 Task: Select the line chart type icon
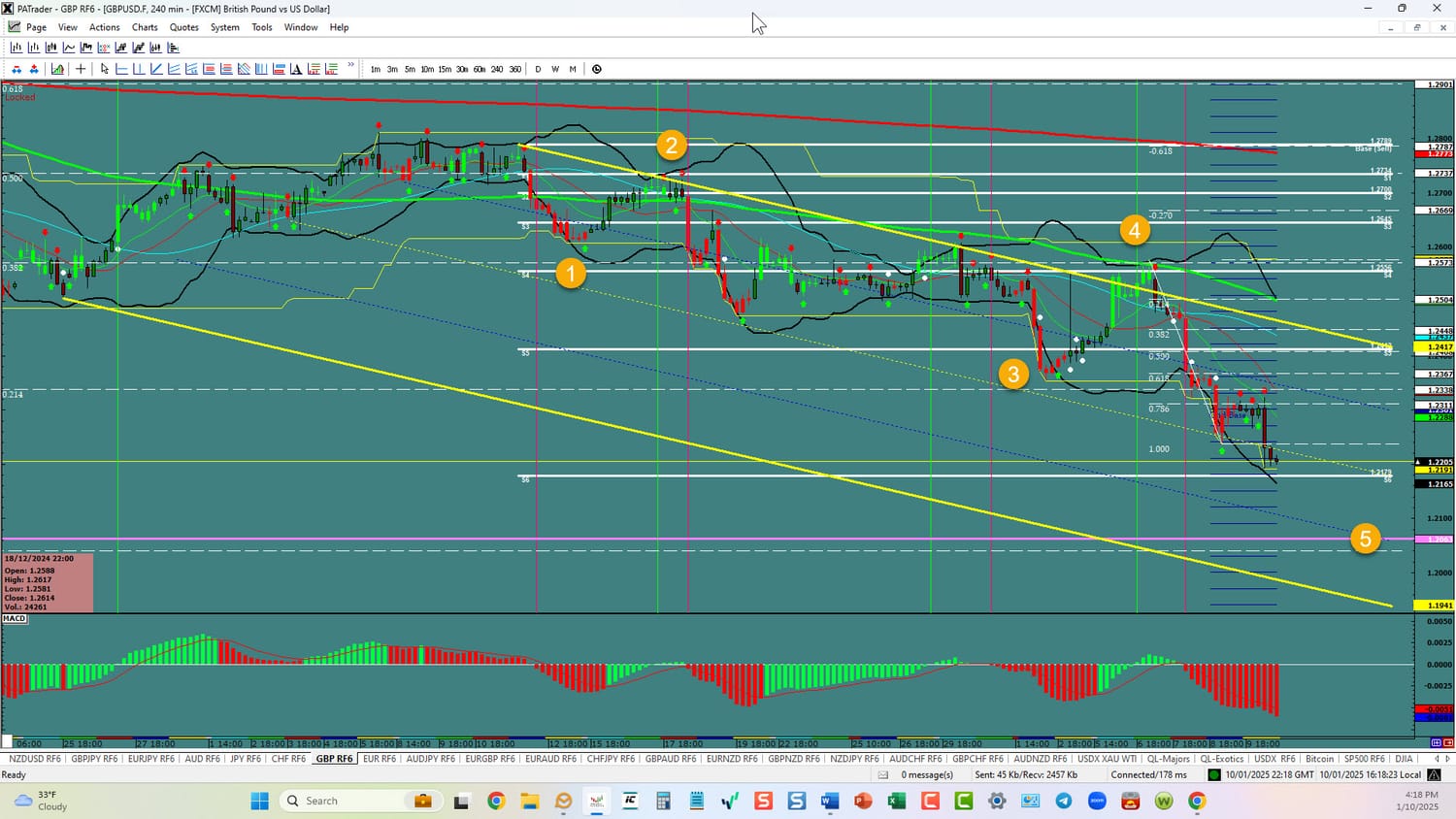(x=69, y=48)
